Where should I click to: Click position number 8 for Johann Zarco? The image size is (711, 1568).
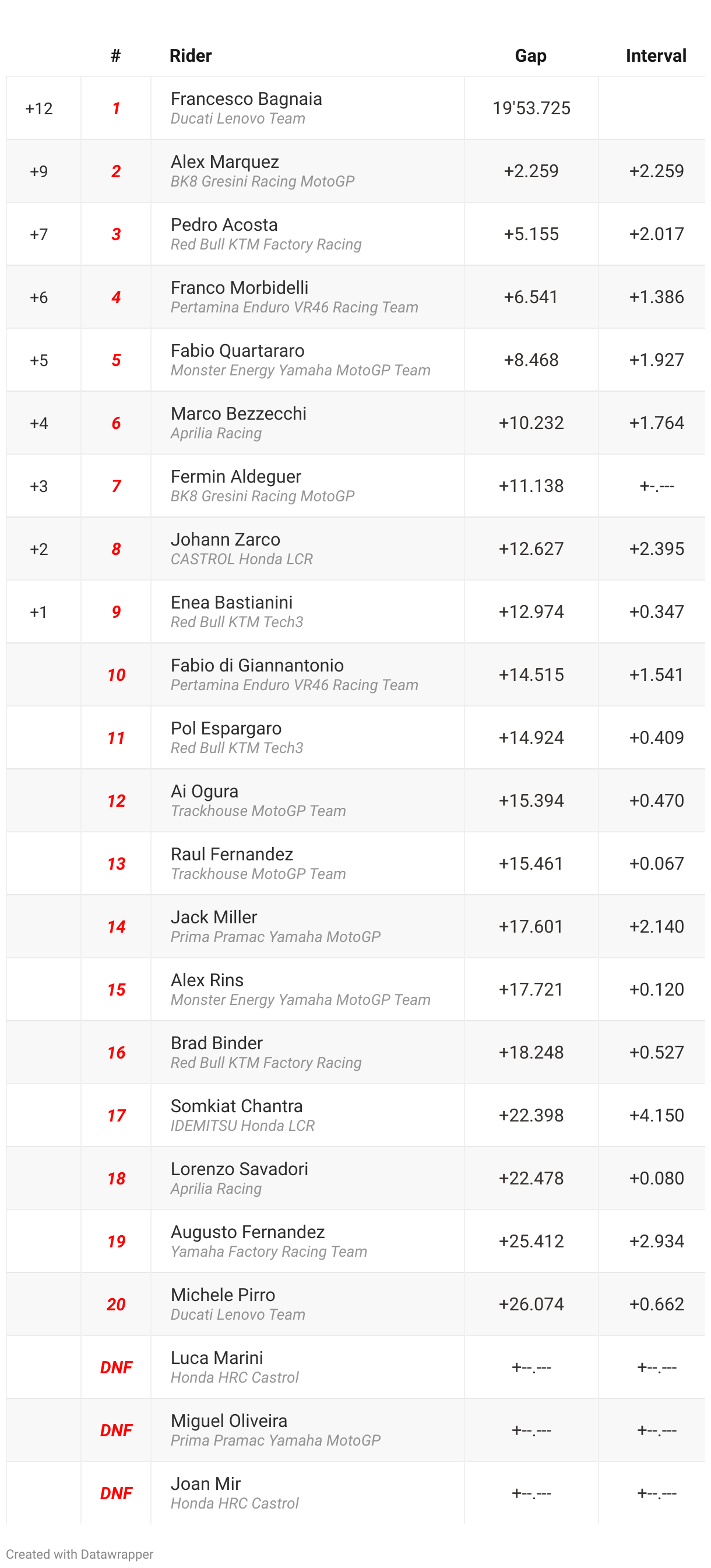(115, 549)
